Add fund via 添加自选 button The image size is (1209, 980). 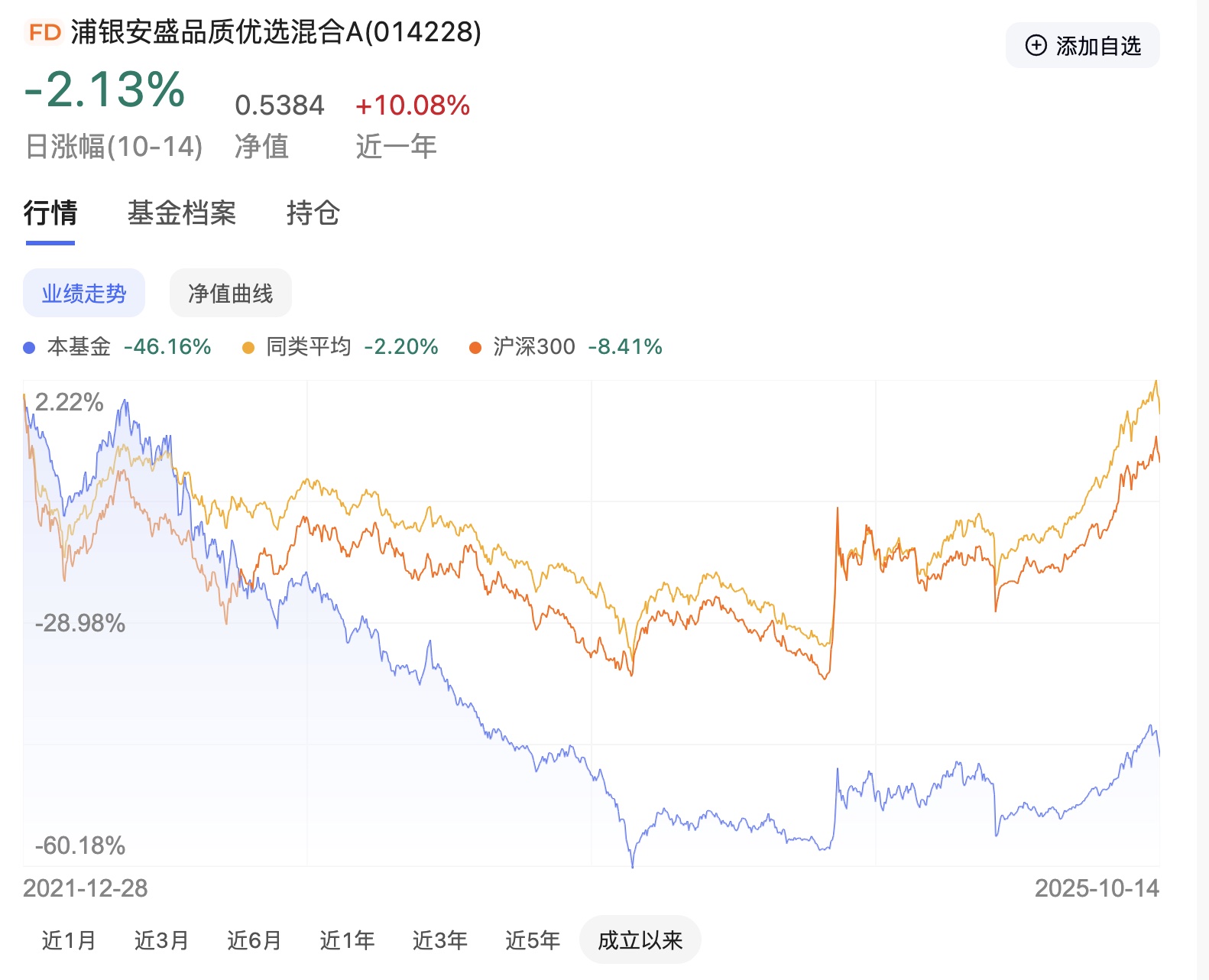point(1082,46)
